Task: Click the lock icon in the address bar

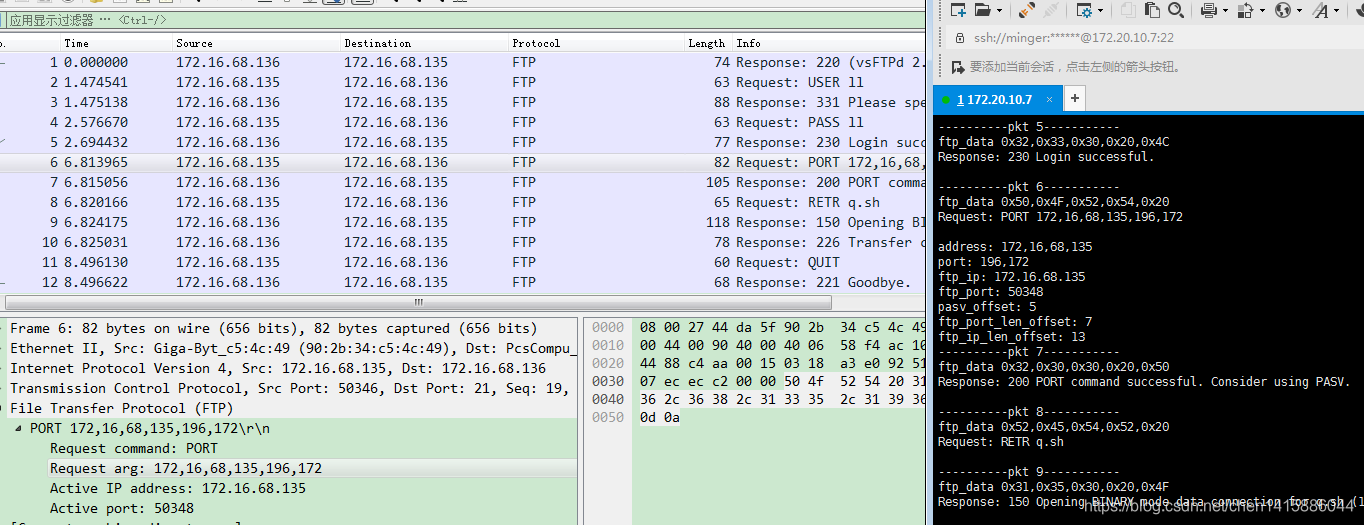Action: click(958, 37)
